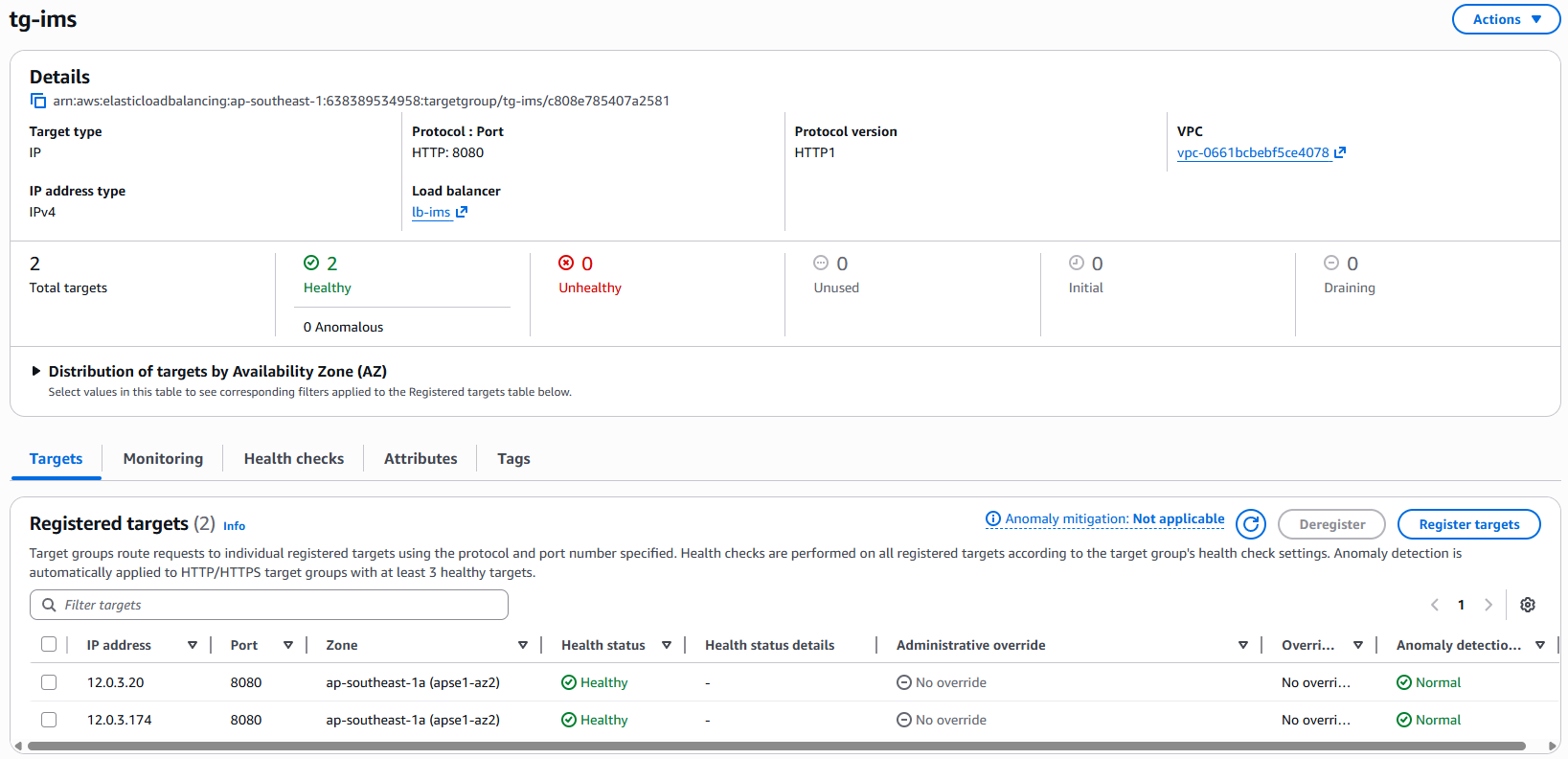Open the Monitoring tab
Screen dimensions: 1568x759
(x=163, y=459)
